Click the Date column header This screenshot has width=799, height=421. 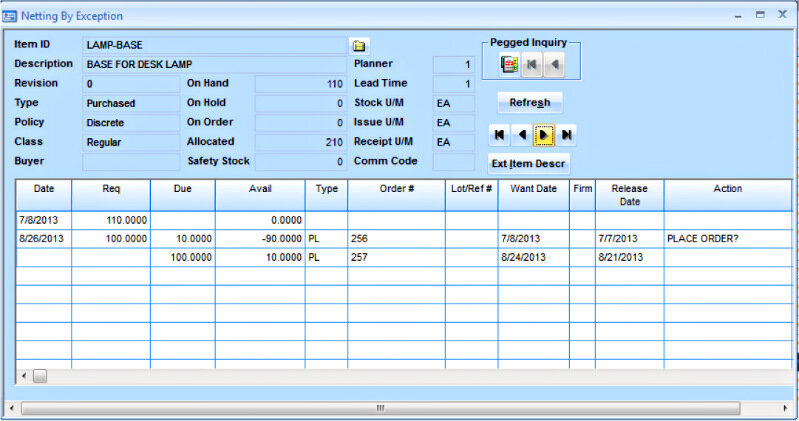pyautogui.click(x=44, y=188)
